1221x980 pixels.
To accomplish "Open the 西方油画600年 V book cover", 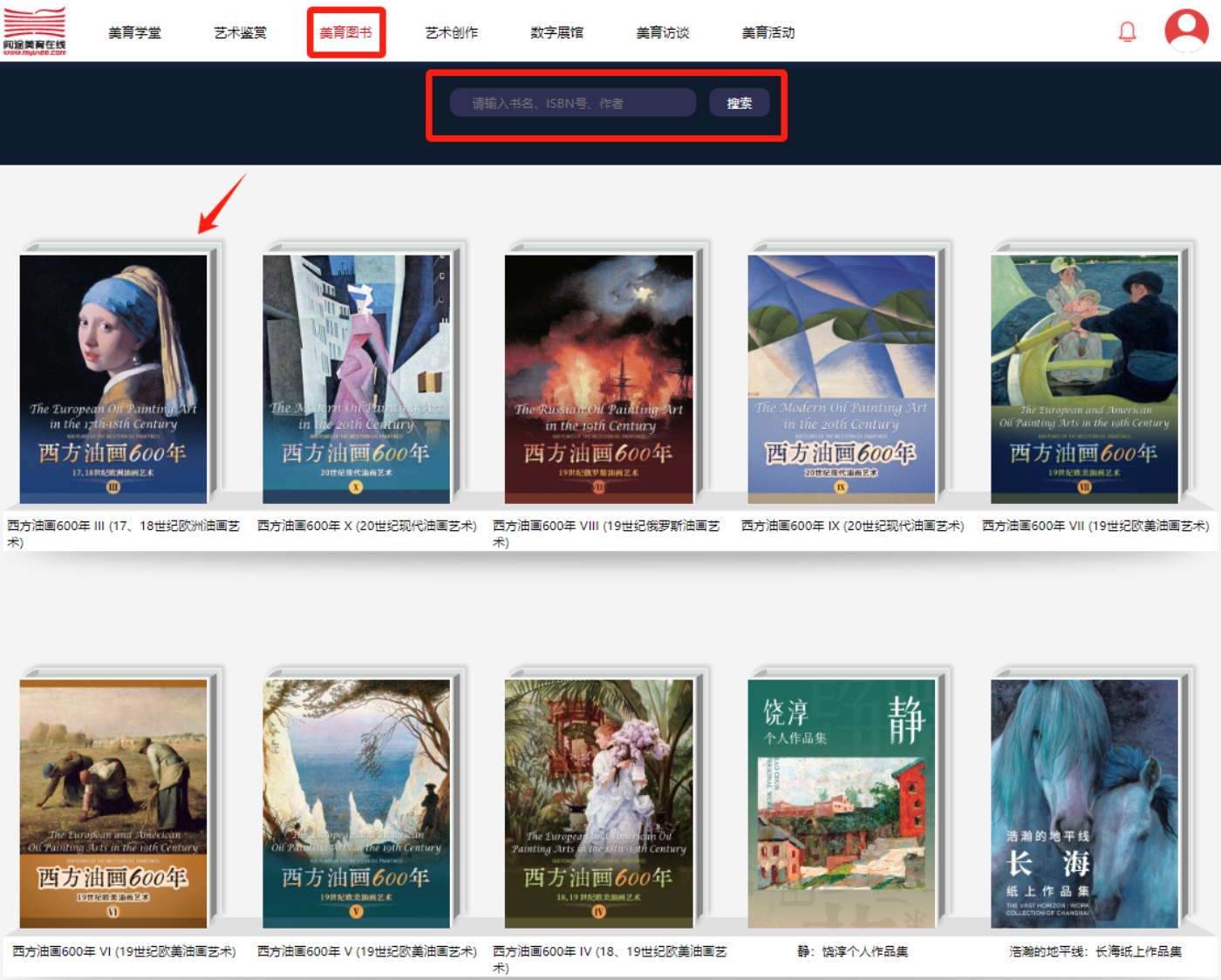I will 356,803.
